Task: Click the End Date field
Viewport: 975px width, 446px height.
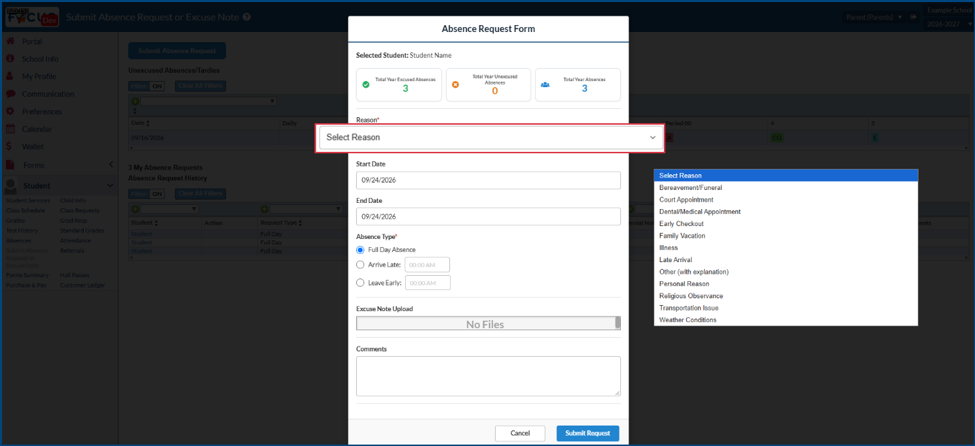Action: pos(488,216)
